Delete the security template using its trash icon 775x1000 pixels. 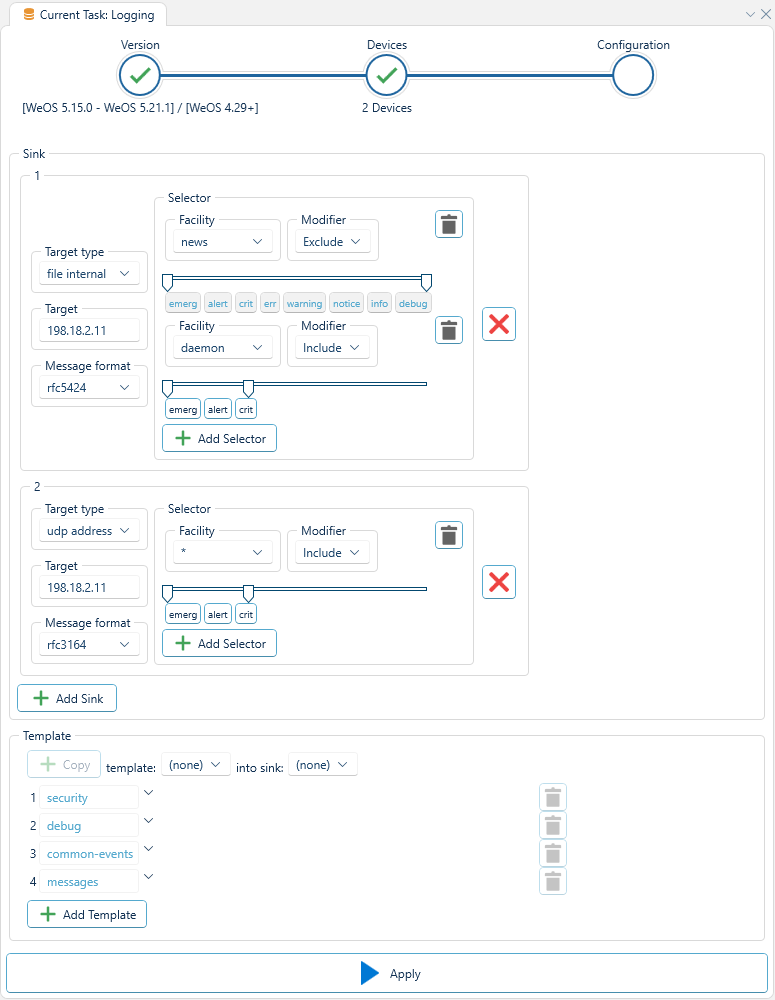click(553, 797)
